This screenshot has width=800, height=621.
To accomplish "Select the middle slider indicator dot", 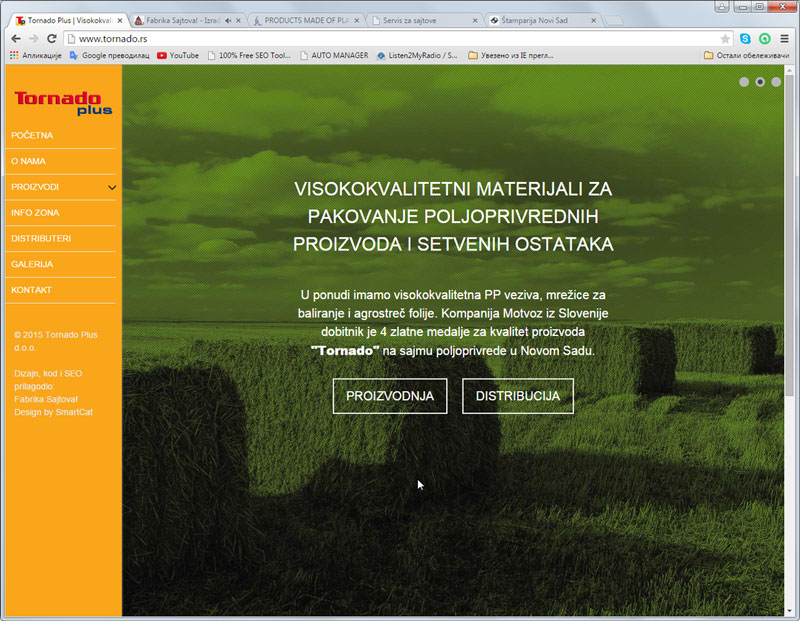I will click(x=760, y=82).
